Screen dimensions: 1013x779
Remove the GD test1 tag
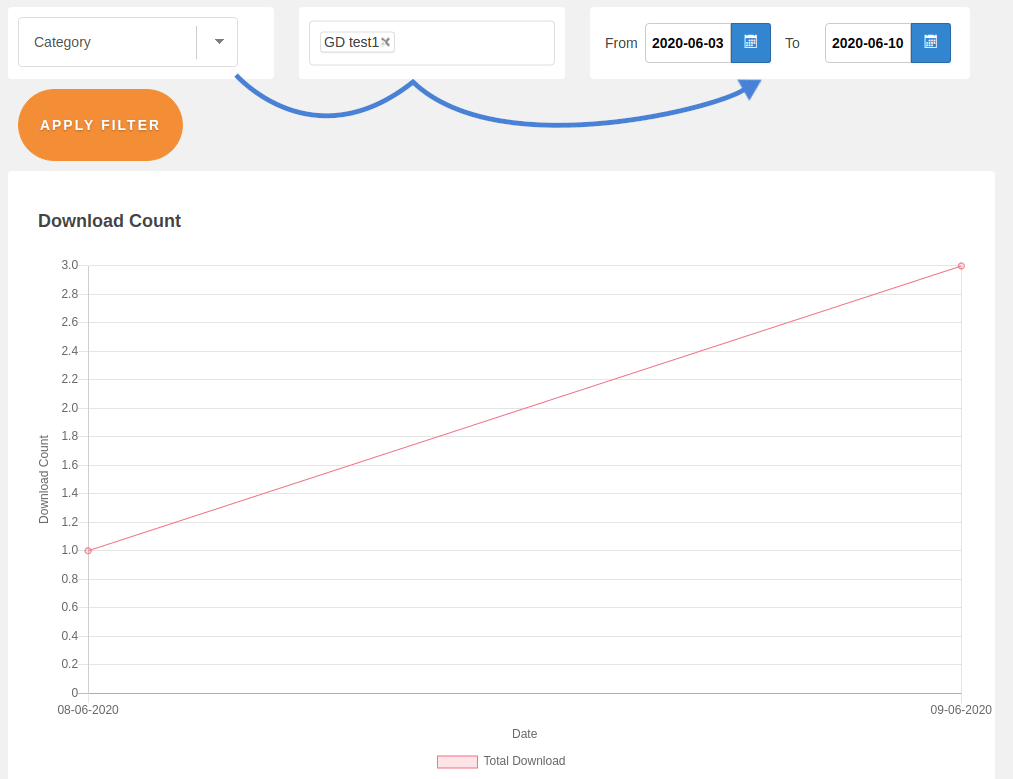(386, 42)
